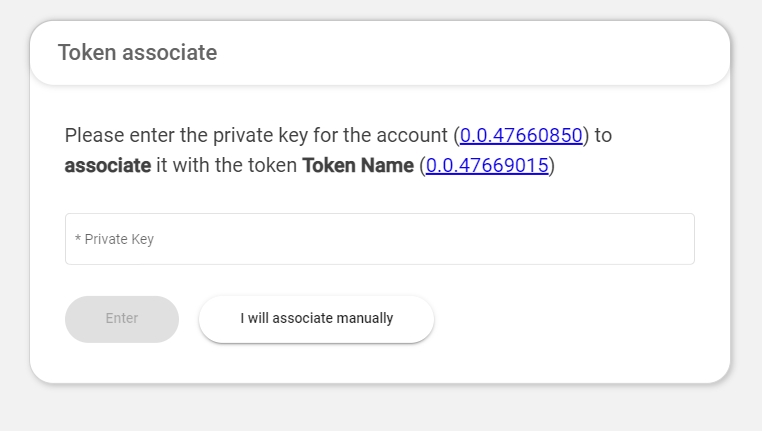This screenshot has width=762, height=431.
Task: Click the gap between Enter and the manual button
Action: (189, 319)
